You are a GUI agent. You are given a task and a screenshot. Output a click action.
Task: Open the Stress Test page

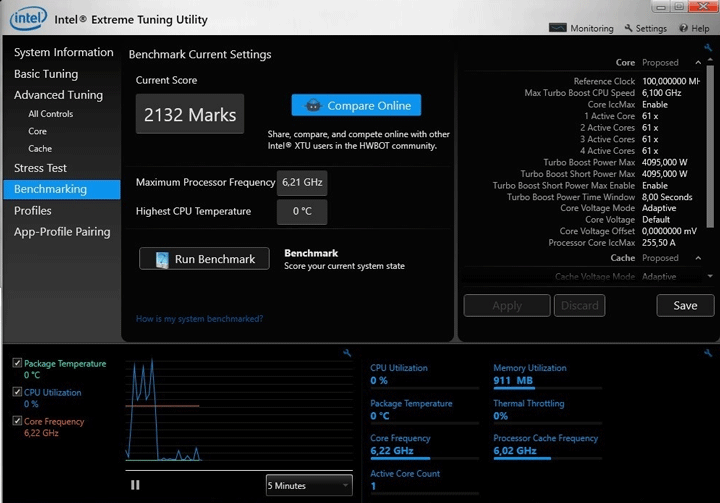point(40,168)
